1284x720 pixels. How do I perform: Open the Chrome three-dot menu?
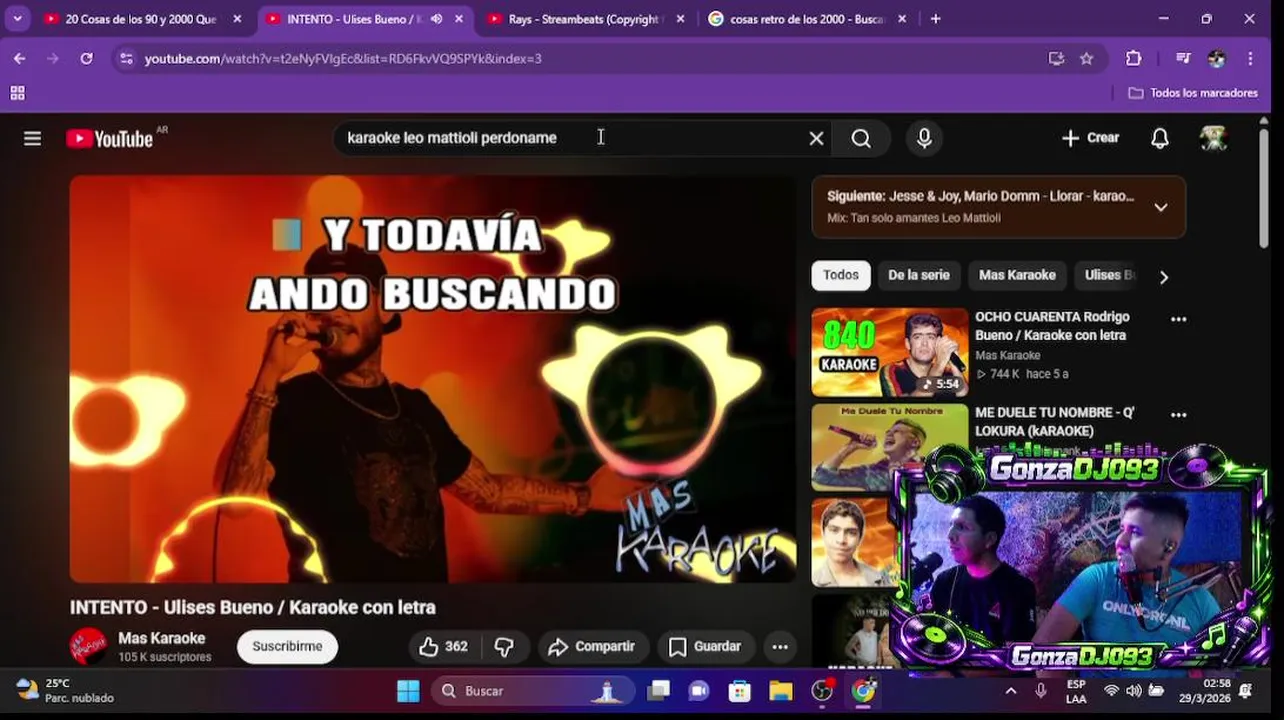tap(1250, 59)
